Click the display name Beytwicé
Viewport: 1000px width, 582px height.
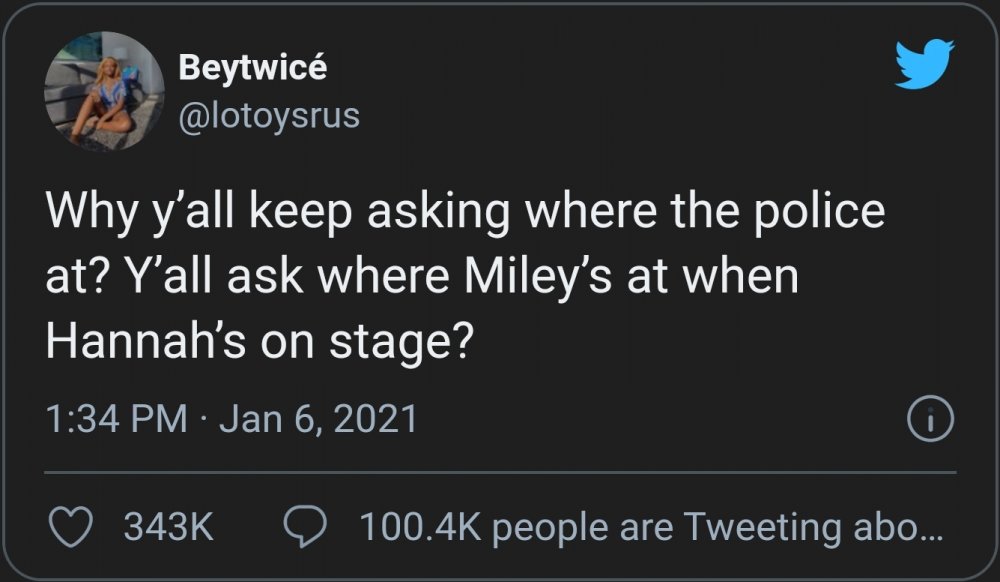(253, 68)
